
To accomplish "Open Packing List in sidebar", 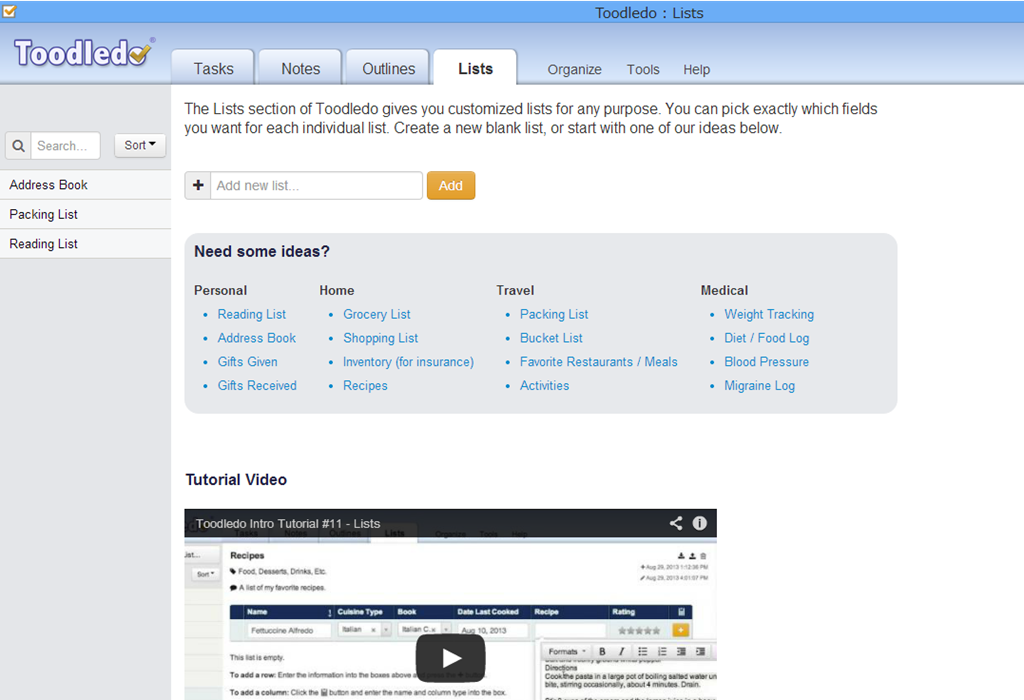I will click(86, 214).
